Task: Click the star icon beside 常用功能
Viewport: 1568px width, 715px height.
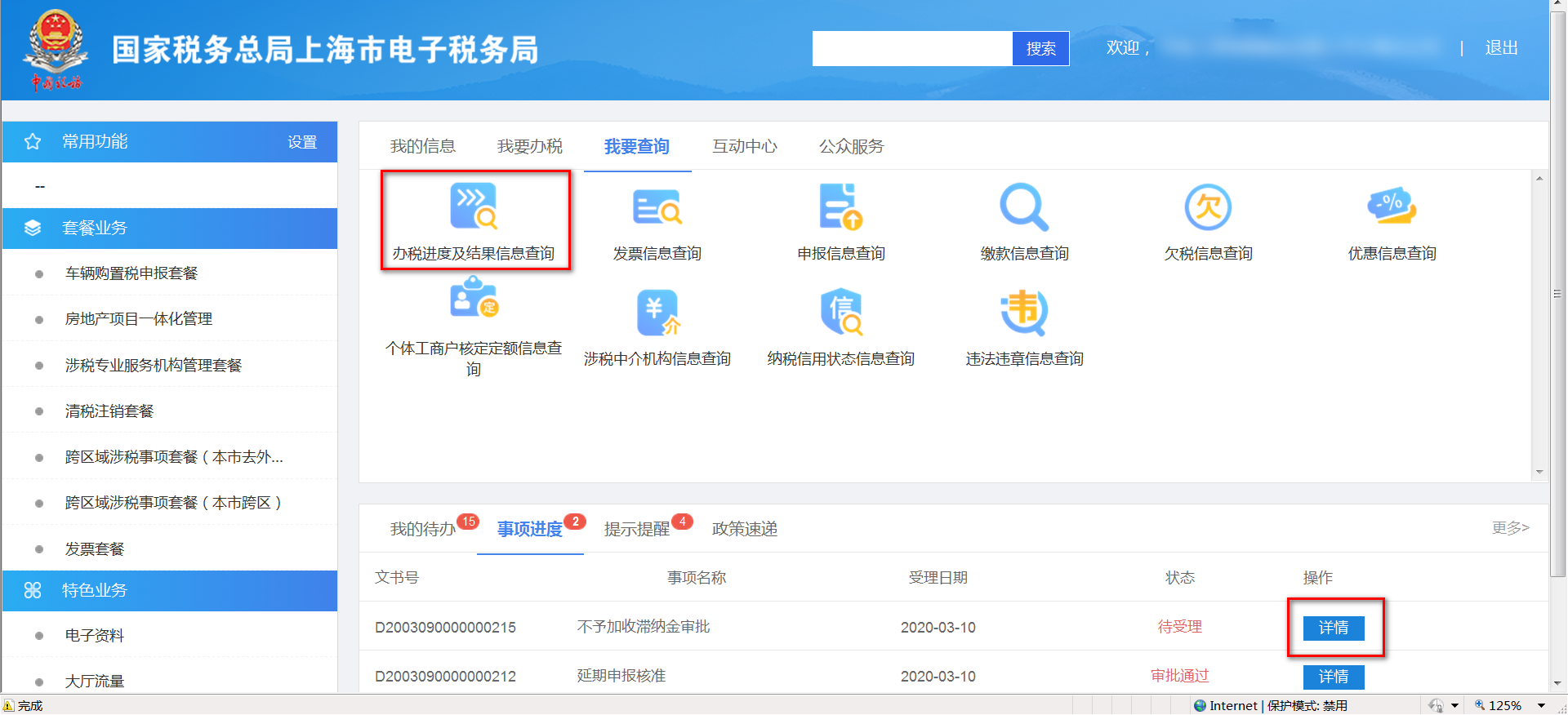Action: tap(33, 142)
